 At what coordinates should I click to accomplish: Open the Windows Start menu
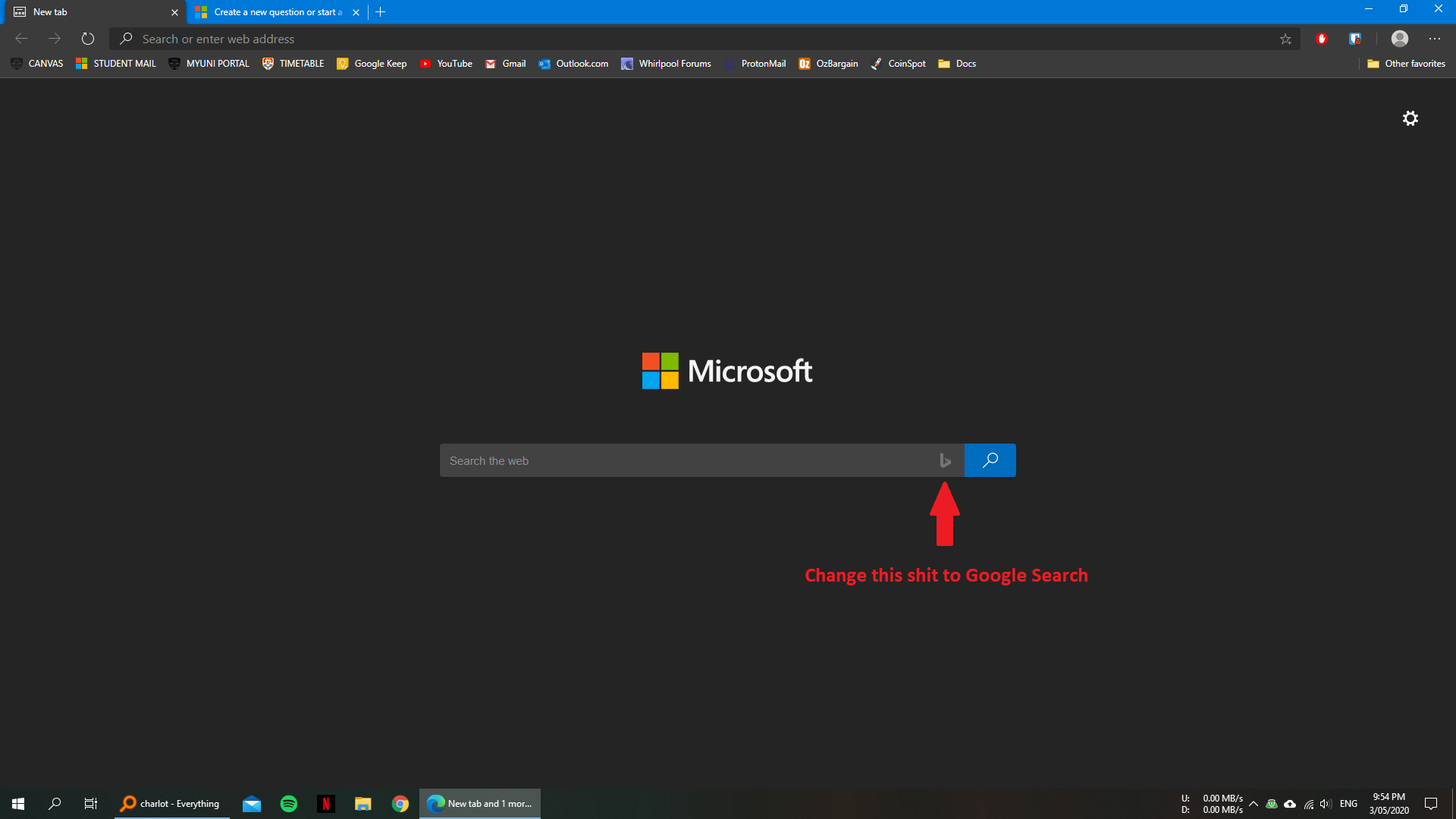tap(18, 804)
